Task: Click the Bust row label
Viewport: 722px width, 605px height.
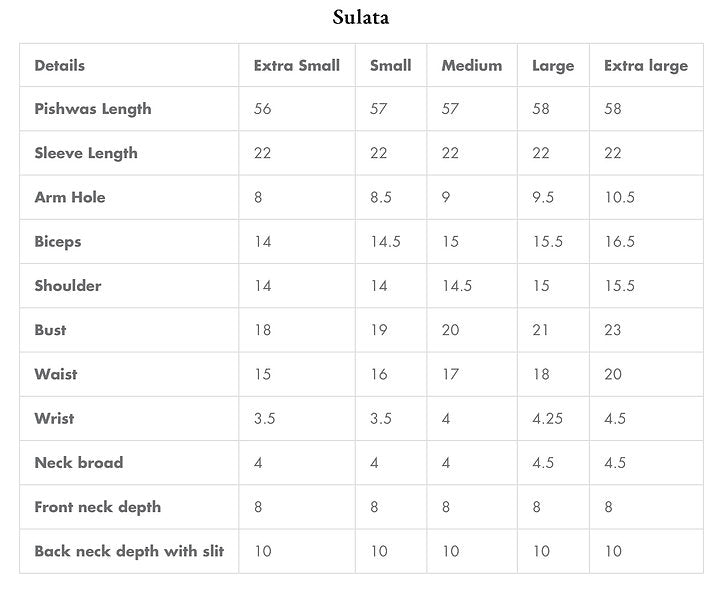Action: point(51,330)
